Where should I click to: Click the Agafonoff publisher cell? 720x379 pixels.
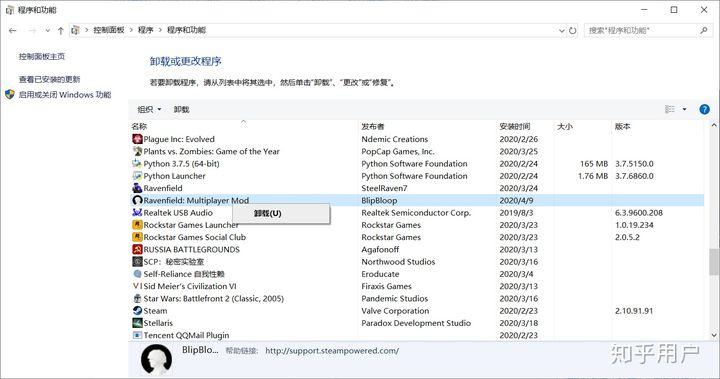point(380,249)
